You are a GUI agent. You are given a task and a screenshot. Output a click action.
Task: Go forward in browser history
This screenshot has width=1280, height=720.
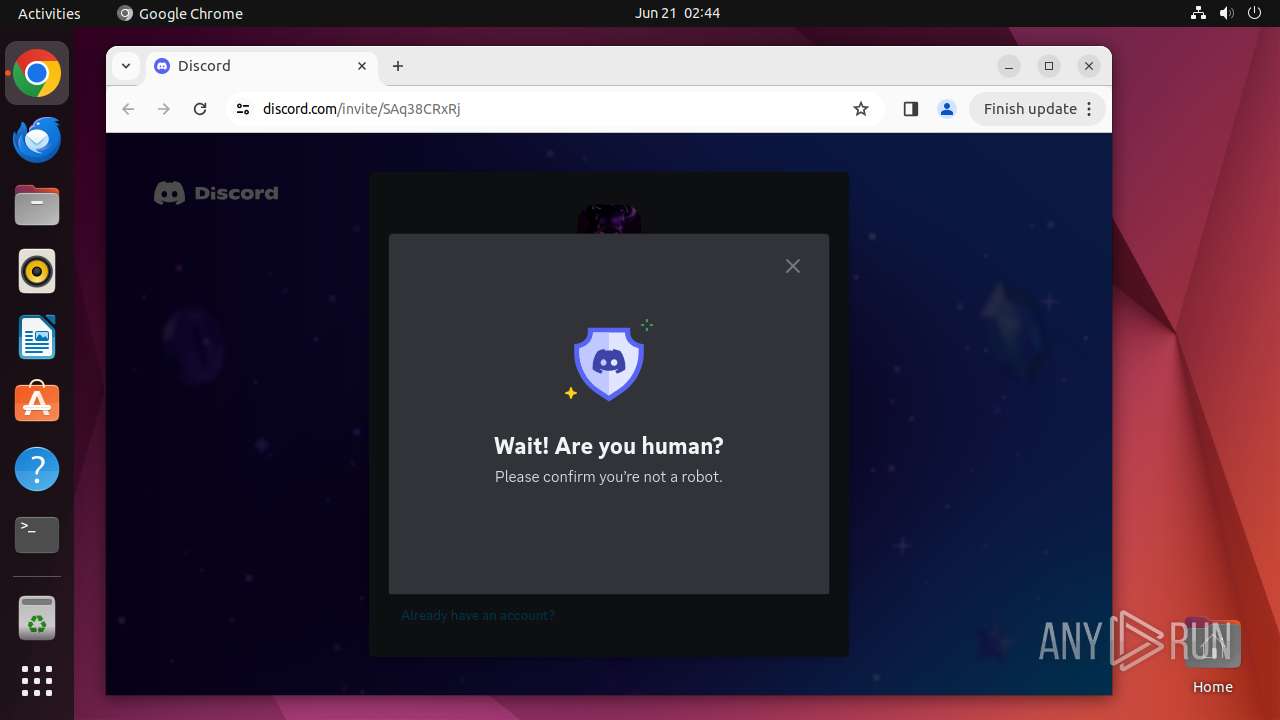(x=164, y=109)
